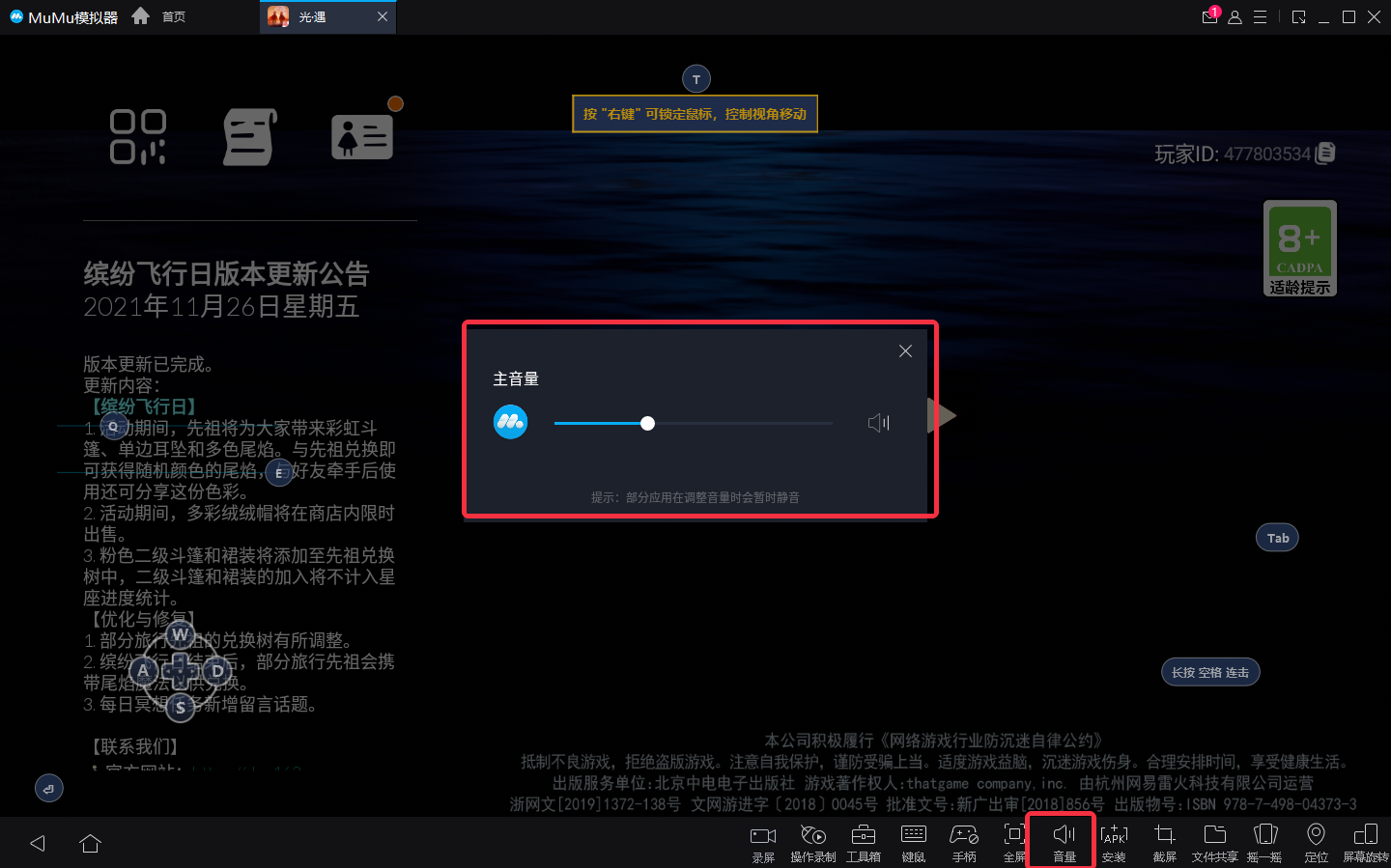Open the 定位 location settings
The height and width of the screenshot is (868, 1391).
1316,842
